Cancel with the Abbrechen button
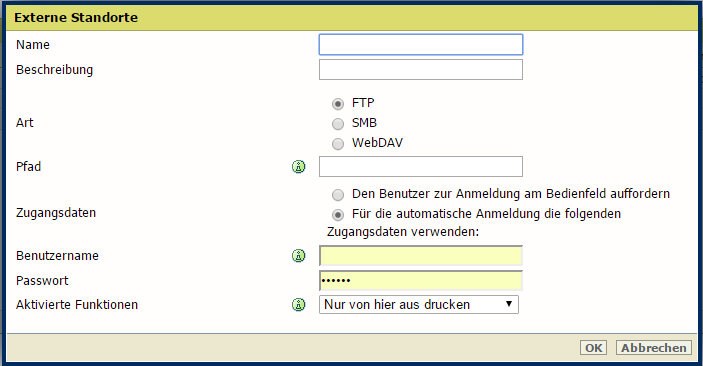Viewport: 703px width, 366px height. coord(654,348)
